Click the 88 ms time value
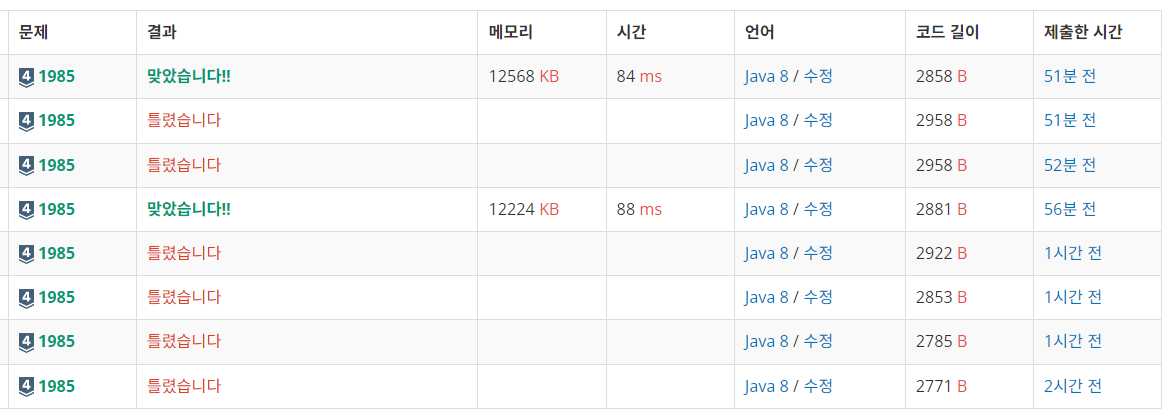This screenshot has height=417, width=1170. pos(639,210)
